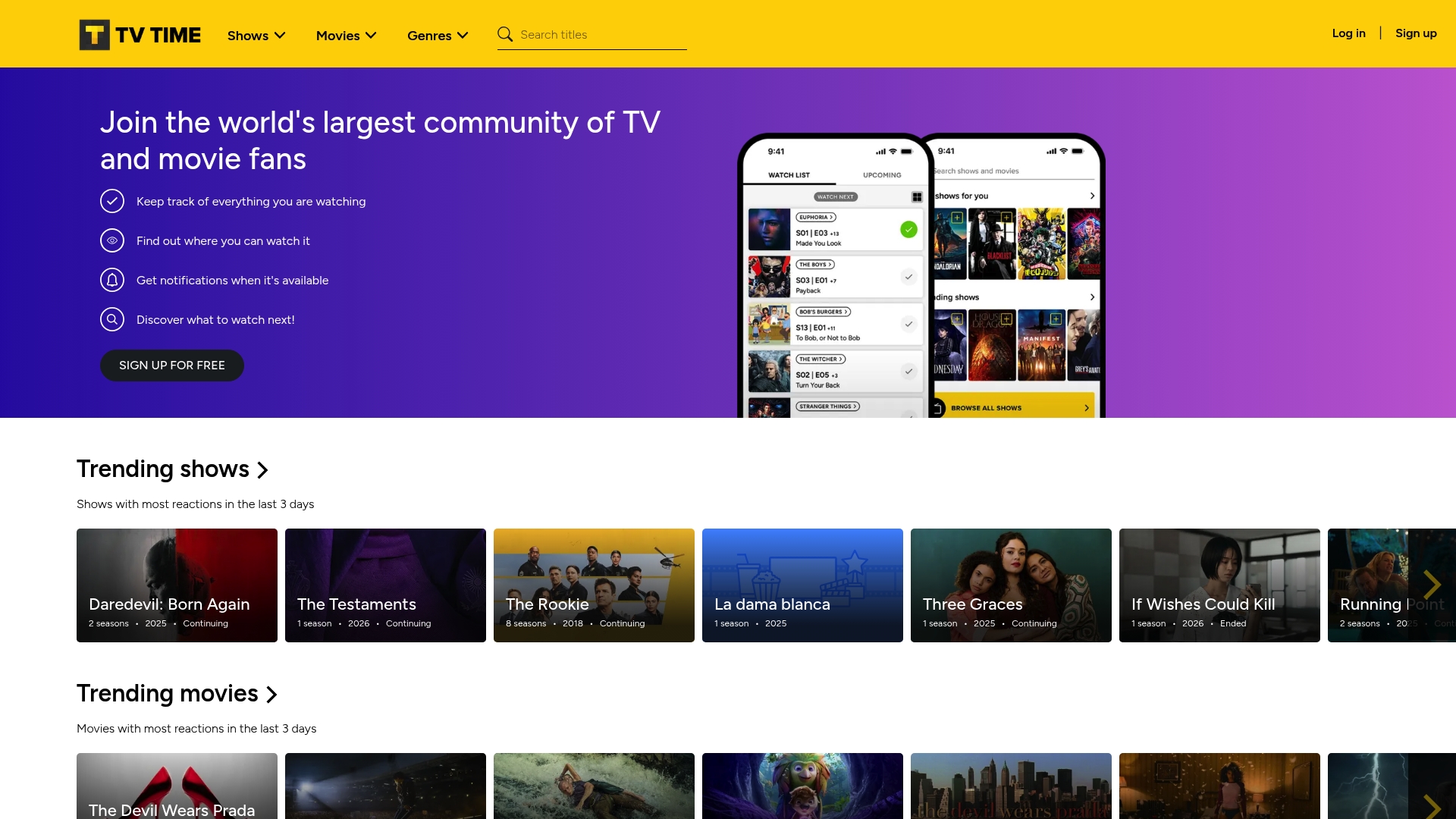Open the Trending movies heading link
The height and width of the screenshot is (819, 1456).
click(x=168, y=694)
